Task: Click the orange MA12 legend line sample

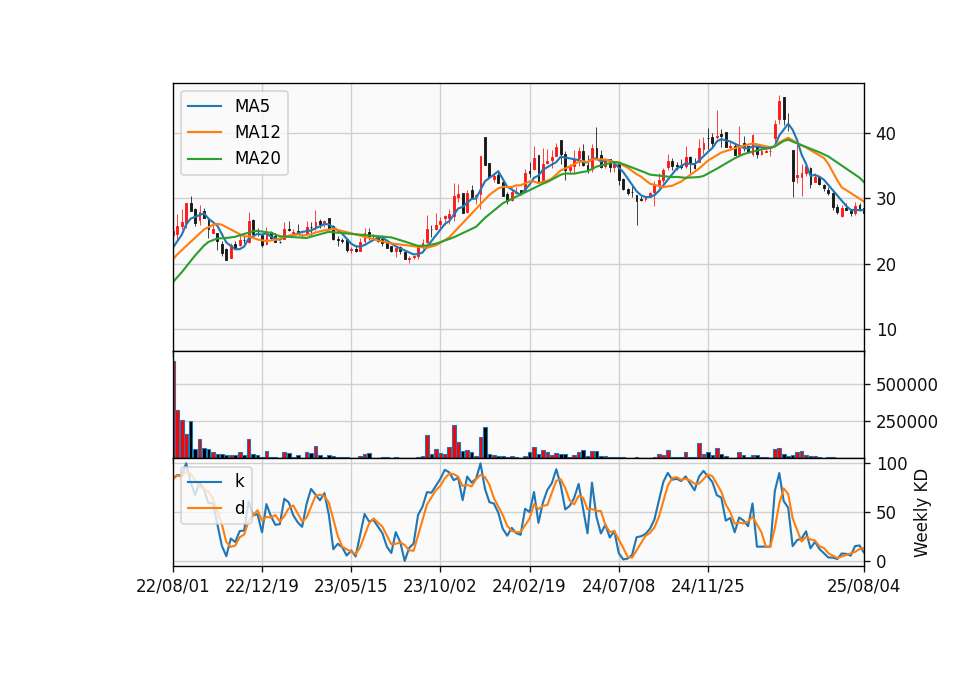Action: [204, 132]
